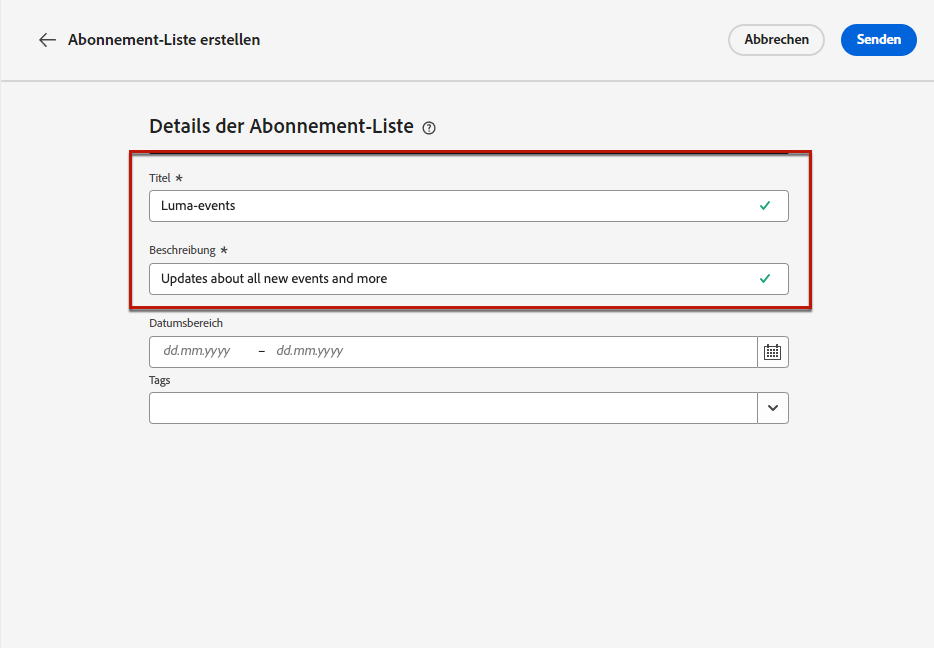Click the green checkmark in Beschreibung field
934x648 pixels.
(765, 279)
